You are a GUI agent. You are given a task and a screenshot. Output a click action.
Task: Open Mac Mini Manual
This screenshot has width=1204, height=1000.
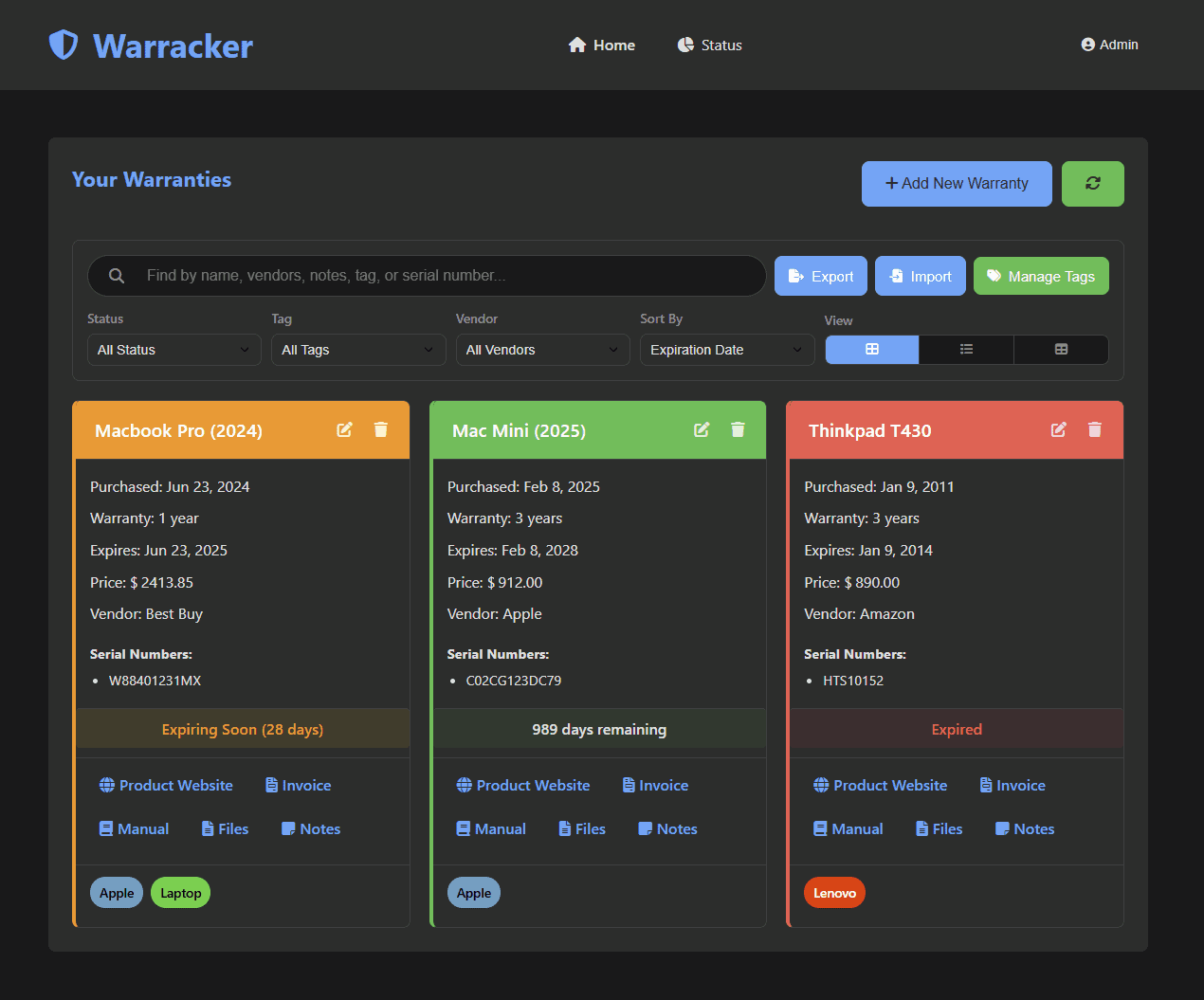491,828
